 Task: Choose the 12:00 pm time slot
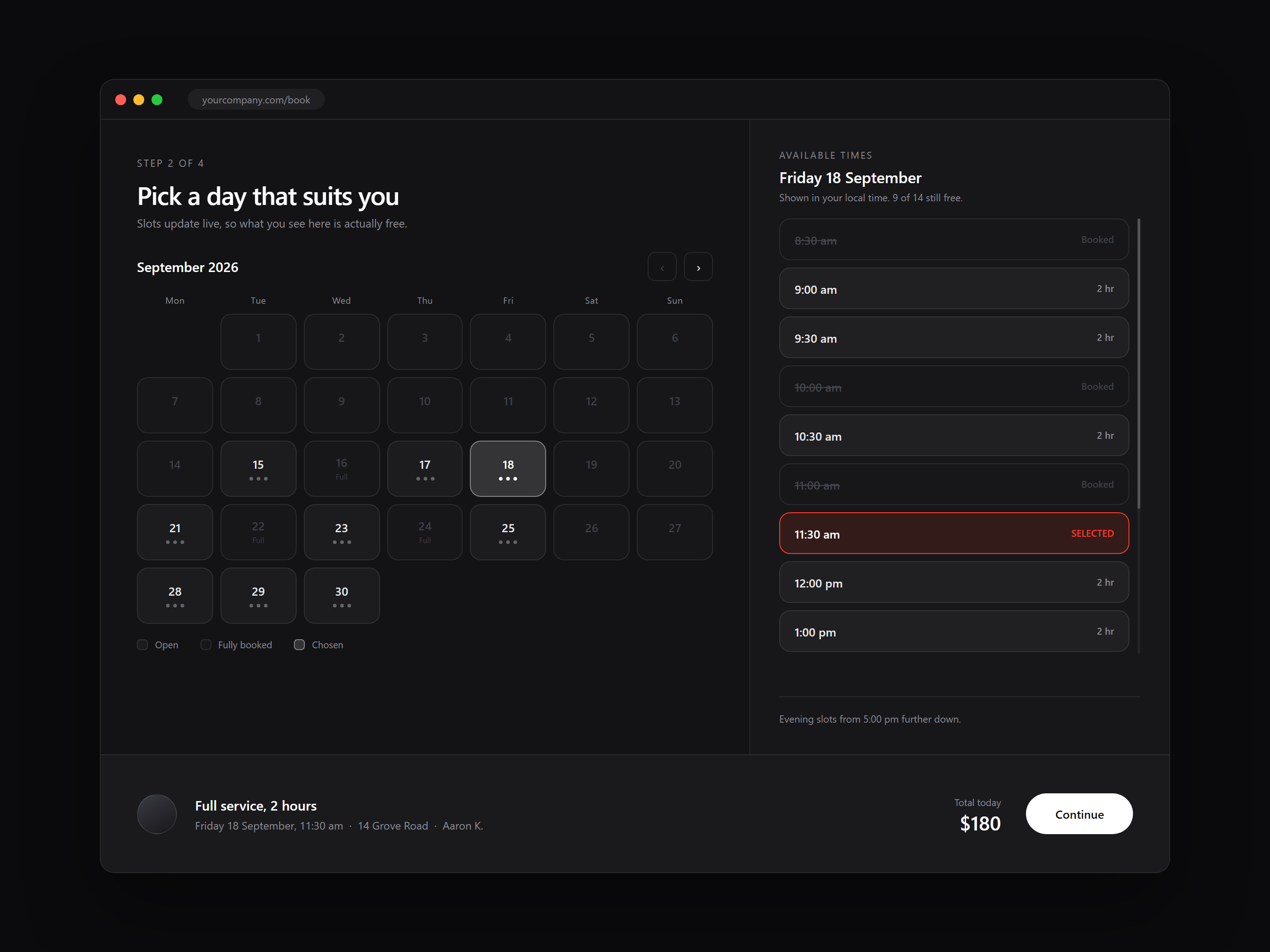tap(954, 583)
